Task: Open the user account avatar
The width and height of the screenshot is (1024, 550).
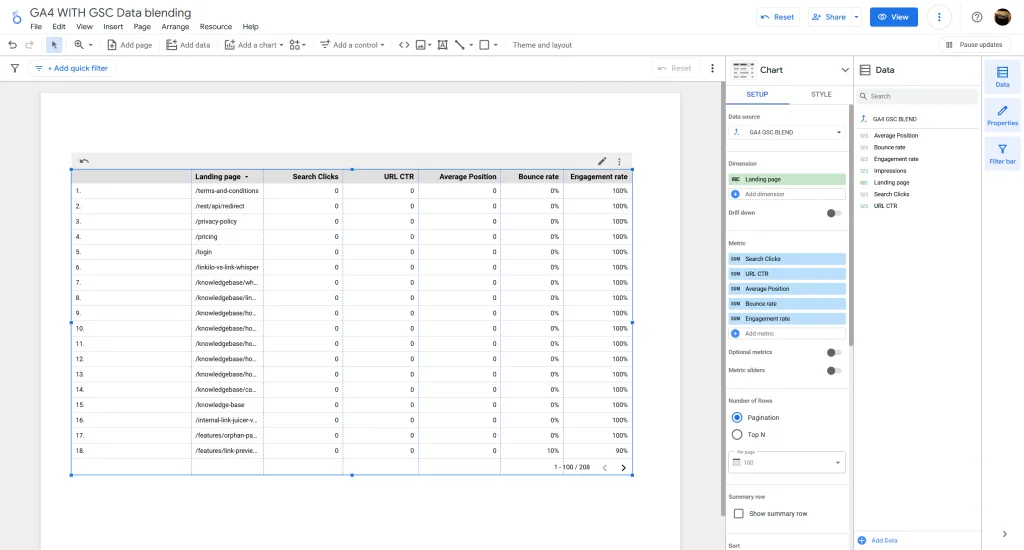Action: (x=1002, y=17)
